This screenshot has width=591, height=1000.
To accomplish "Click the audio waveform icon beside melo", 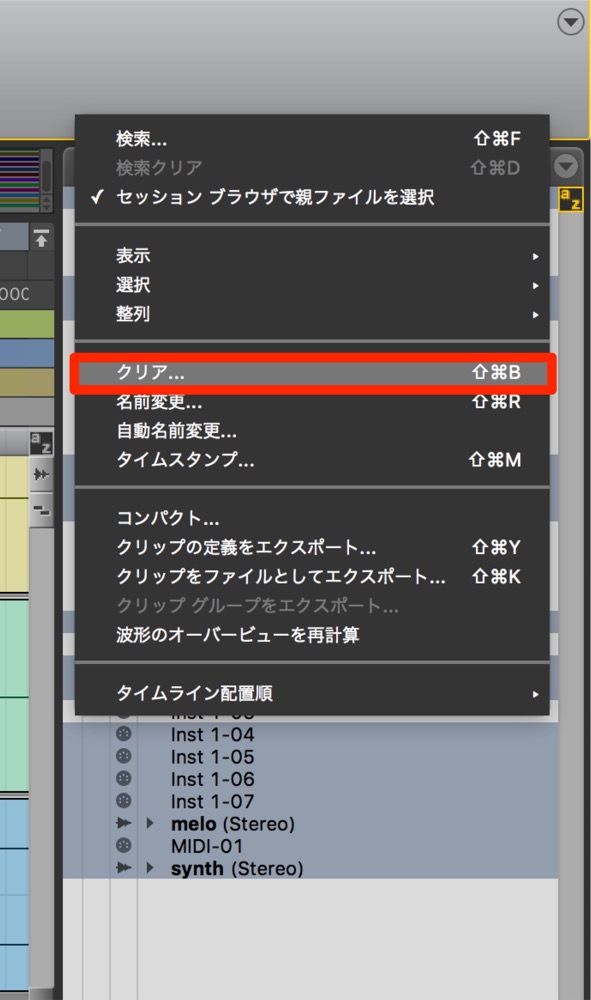I will coord(124,823).
